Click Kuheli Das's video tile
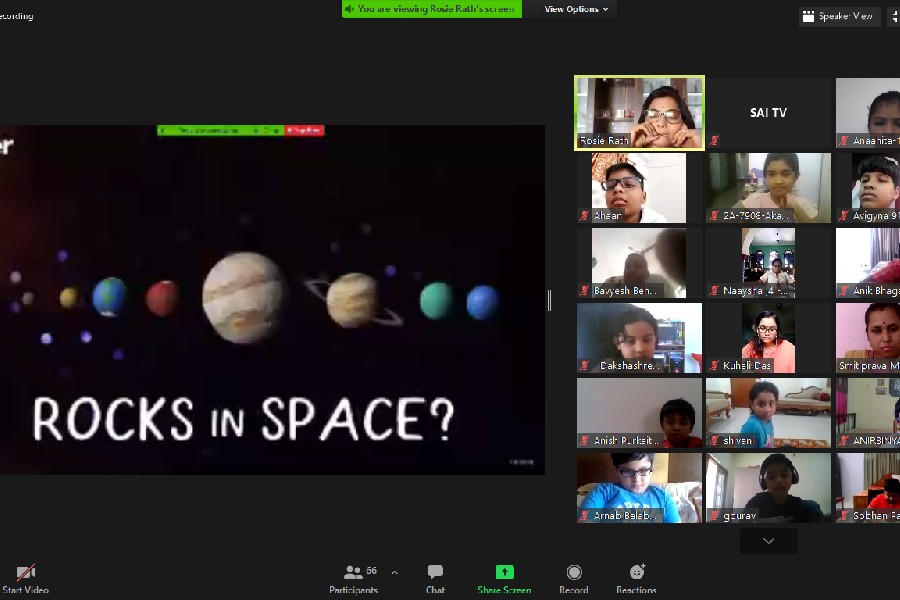 pos(768,338)
